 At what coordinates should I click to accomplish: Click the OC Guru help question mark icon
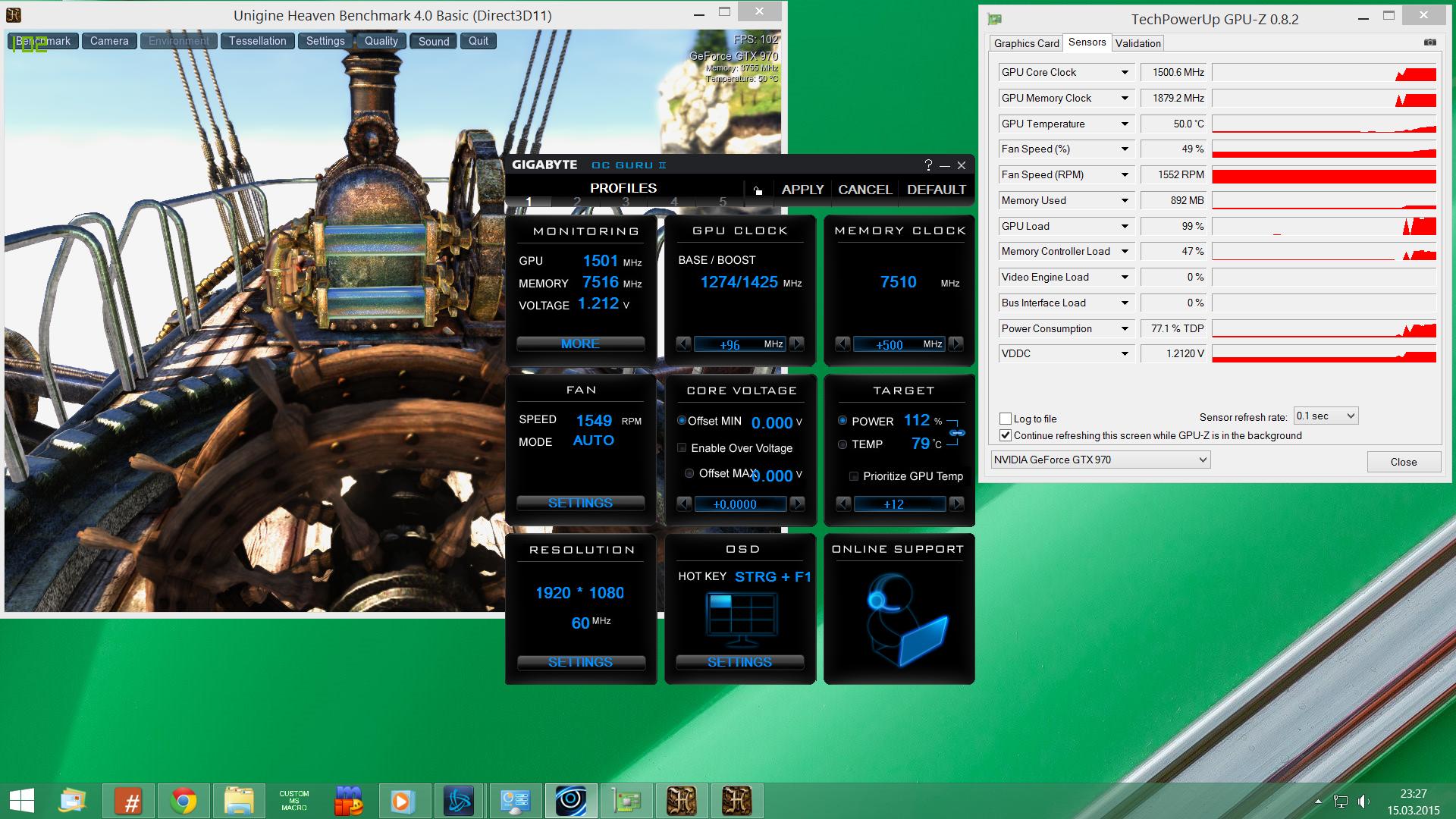(928, 165)
